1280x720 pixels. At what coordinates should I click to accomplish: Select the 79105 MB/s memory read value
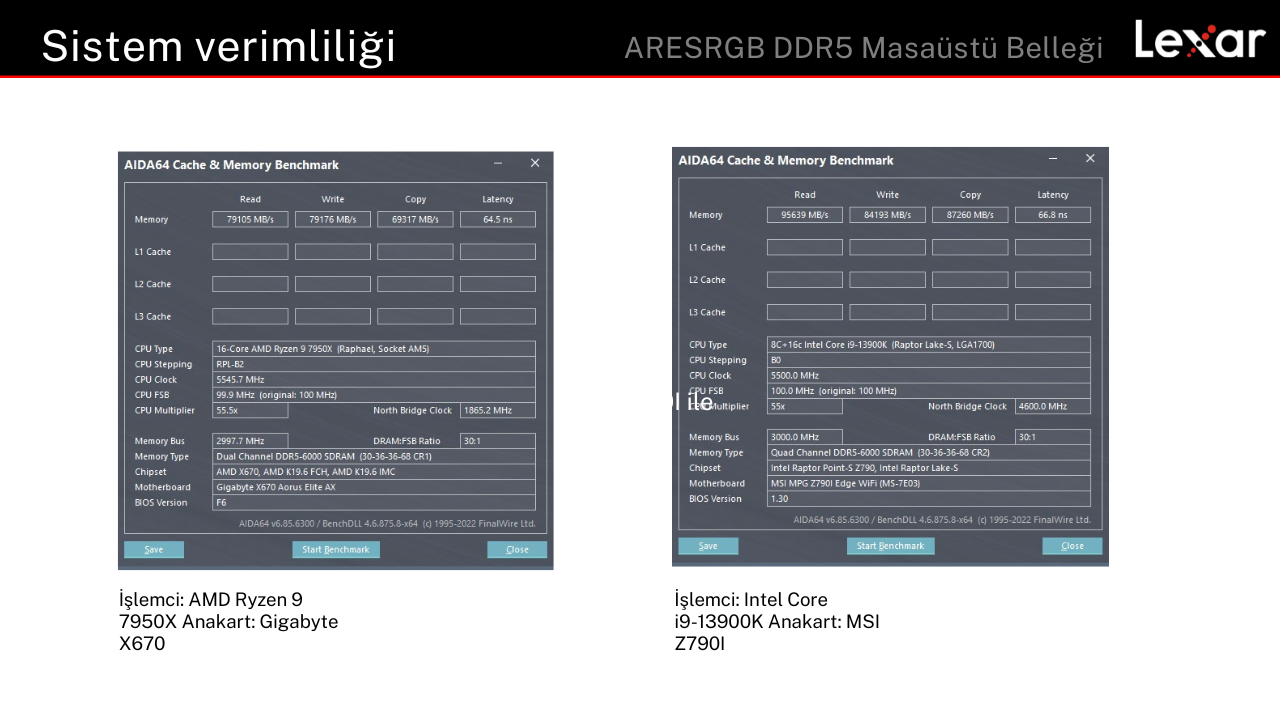click(250, 219)
